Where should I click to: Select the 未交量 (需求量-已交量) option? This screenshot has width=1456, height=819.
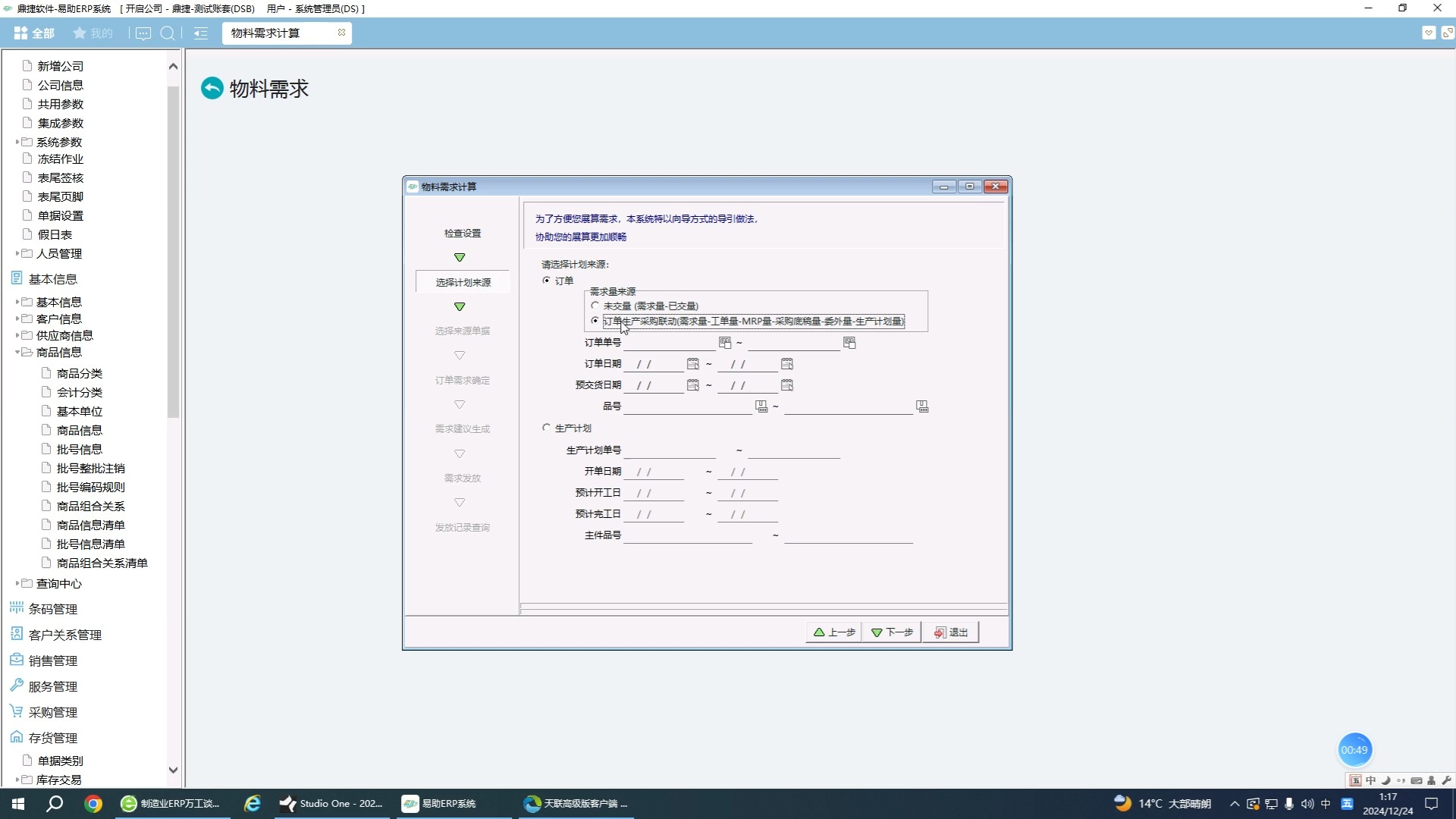click(595, 306)
